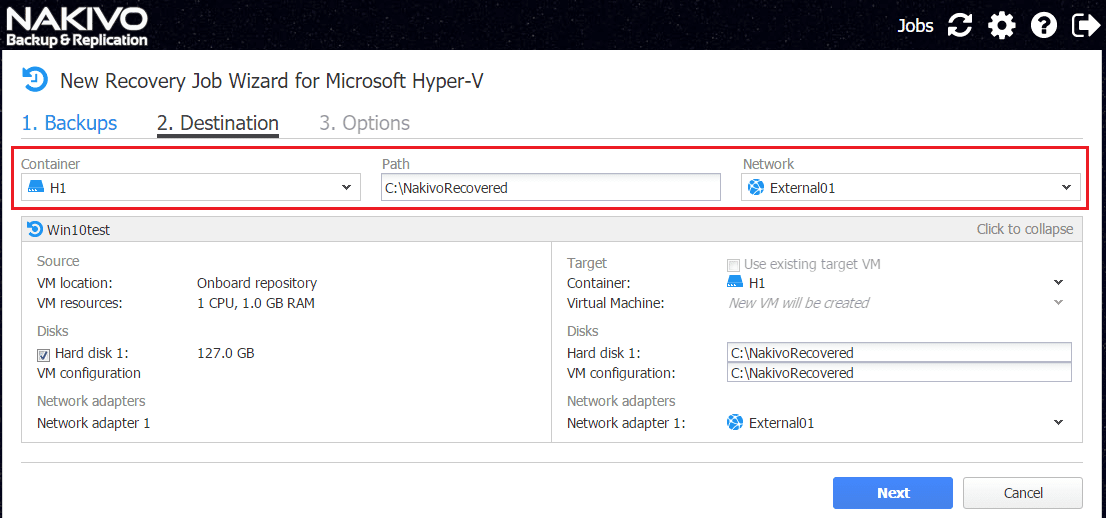Go to the 3. Options step
The width and height of the screenshot is (1106, 518).
(x=364, y=123)
